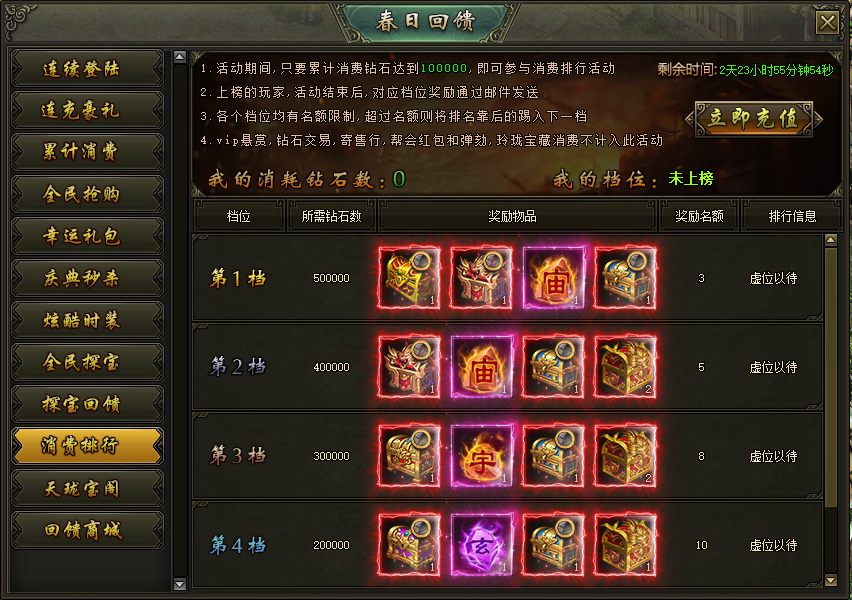Click the sidebar scroll down arrow

pyautogui.click(x=180, y=584)
